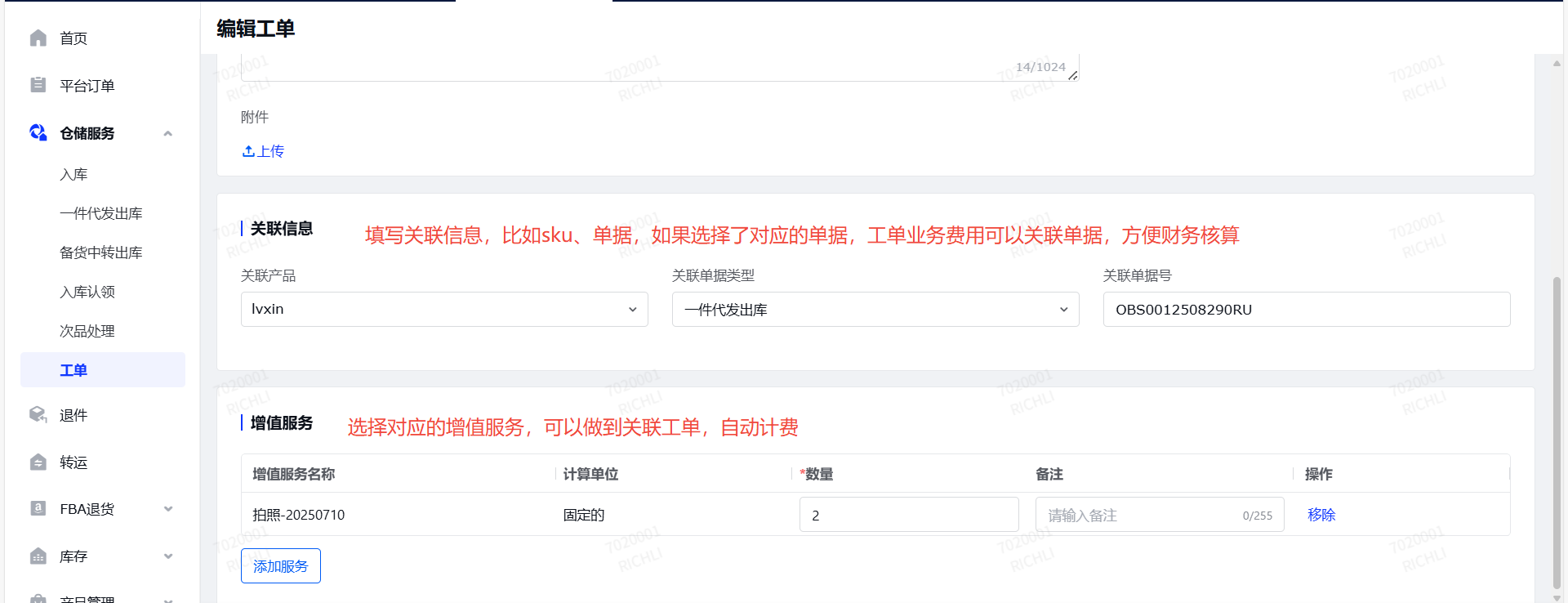Open 备货中转出库 menu item

101,252
